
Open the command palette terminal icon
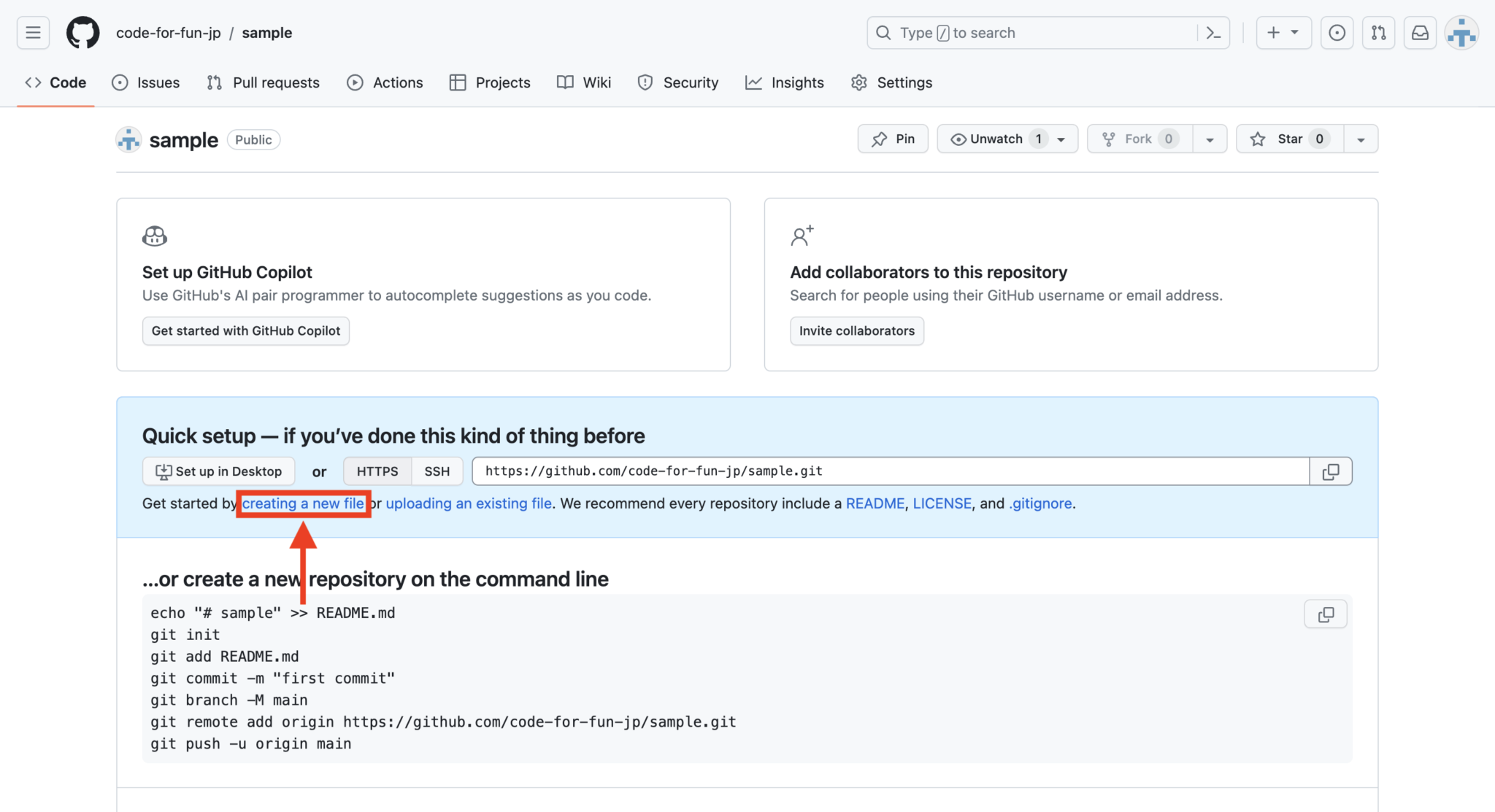1213,33
